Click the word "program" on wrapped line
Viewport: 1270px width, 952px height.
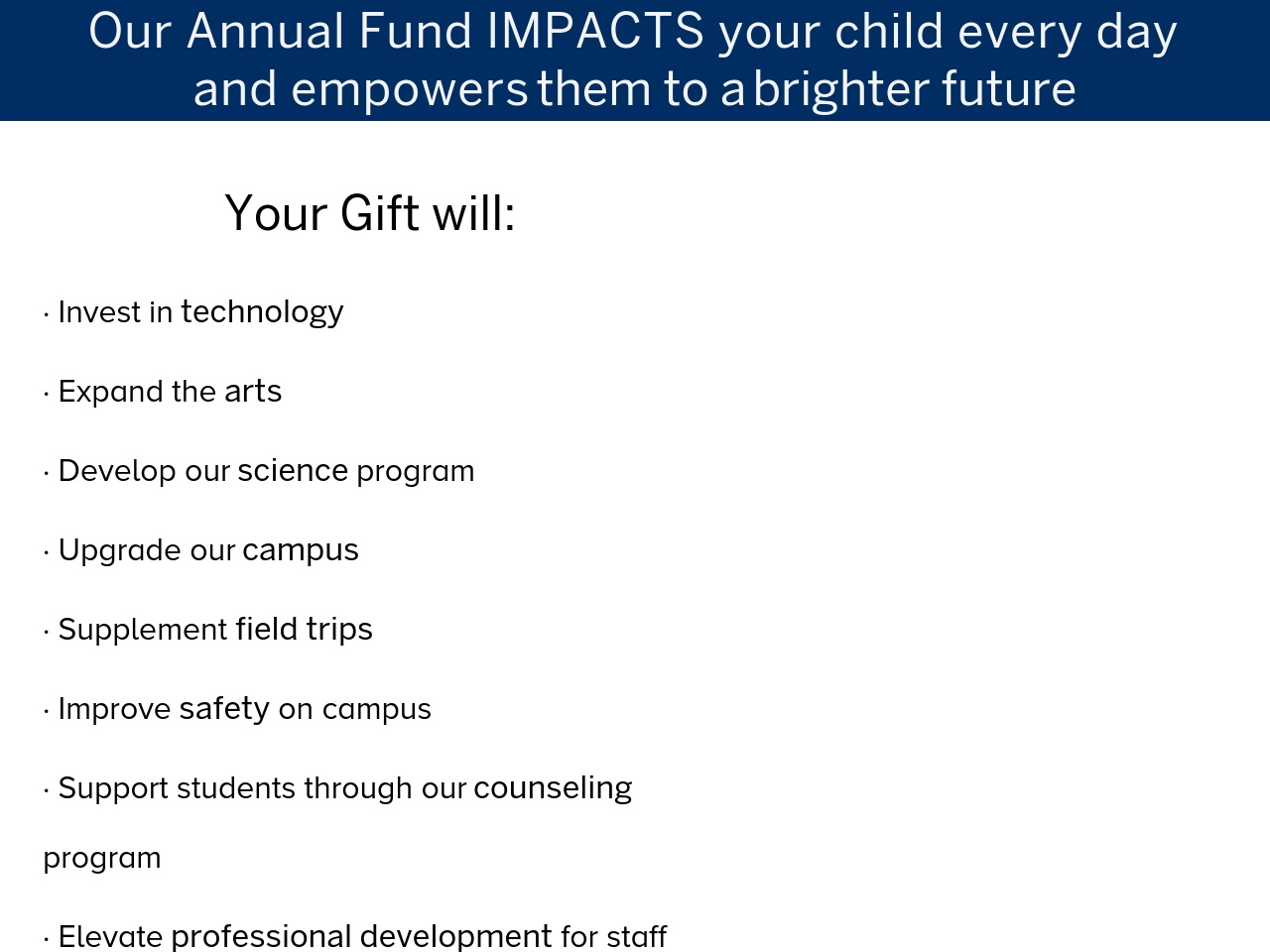coord(102,859)
